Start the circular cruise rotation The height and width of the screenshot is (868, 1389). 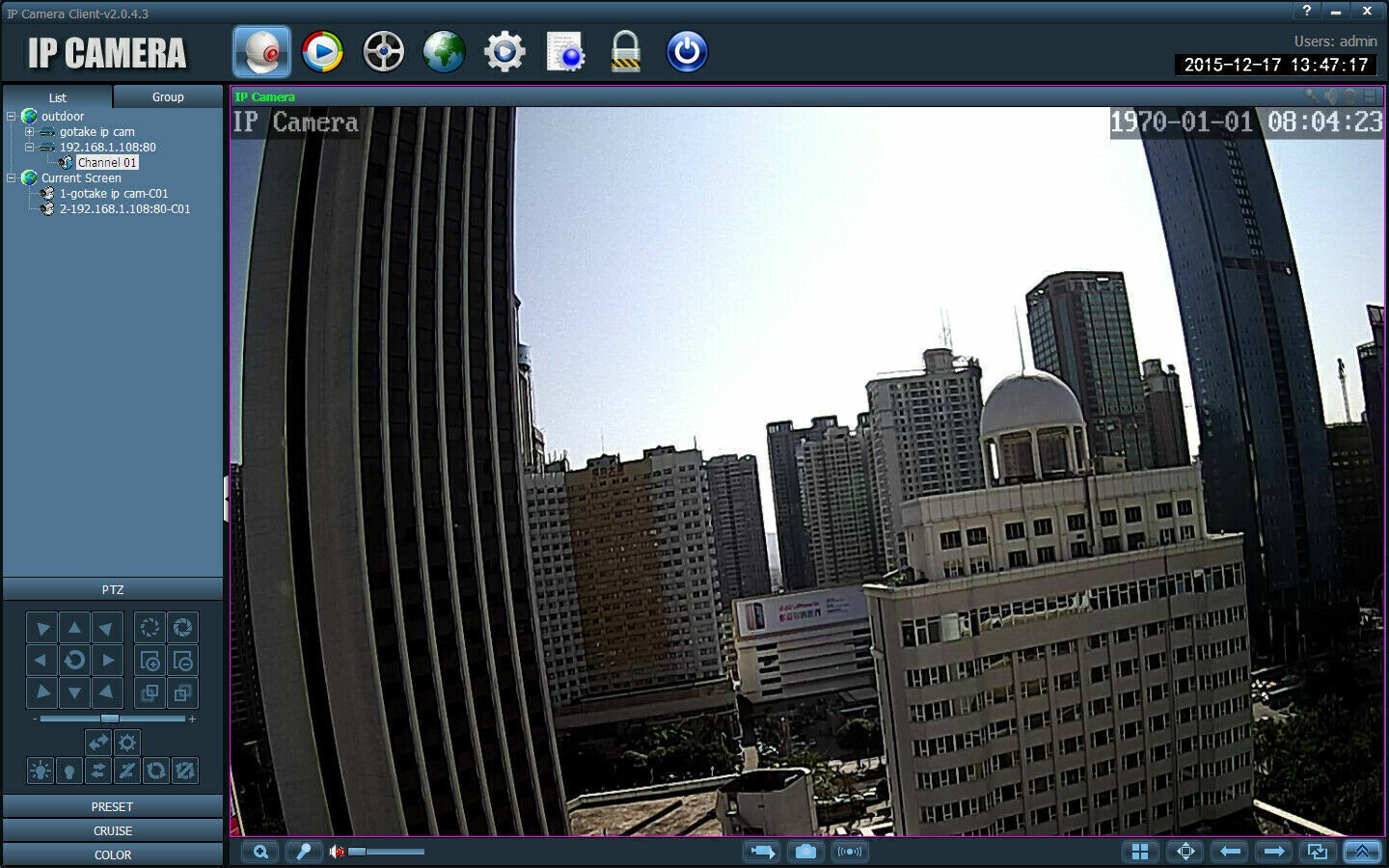tap(156, 771)
